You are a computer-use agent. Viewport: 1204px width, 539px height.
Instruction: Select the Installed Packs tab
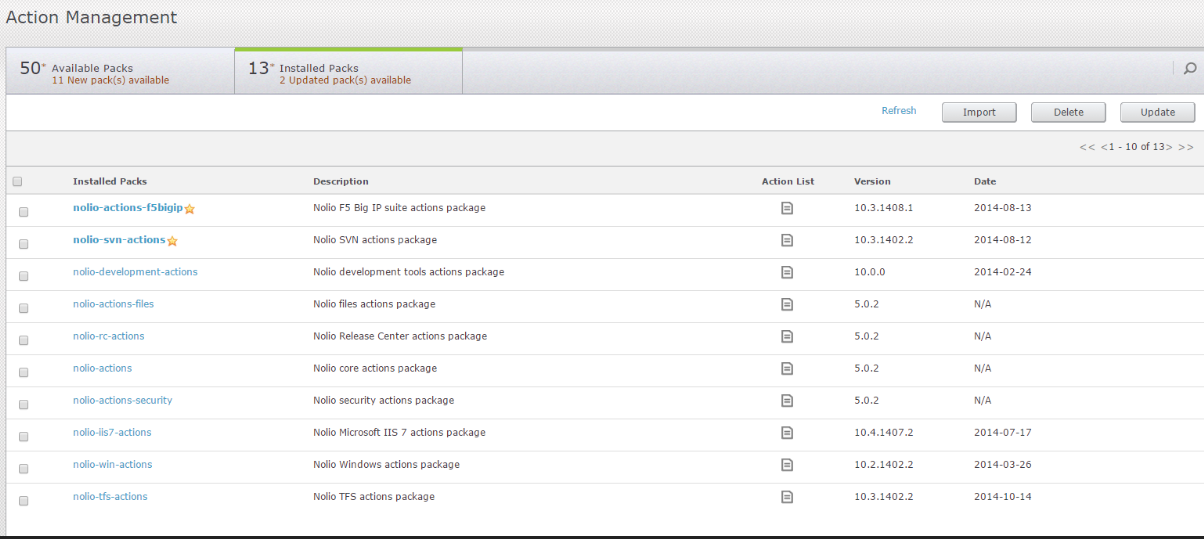point(348,72)
